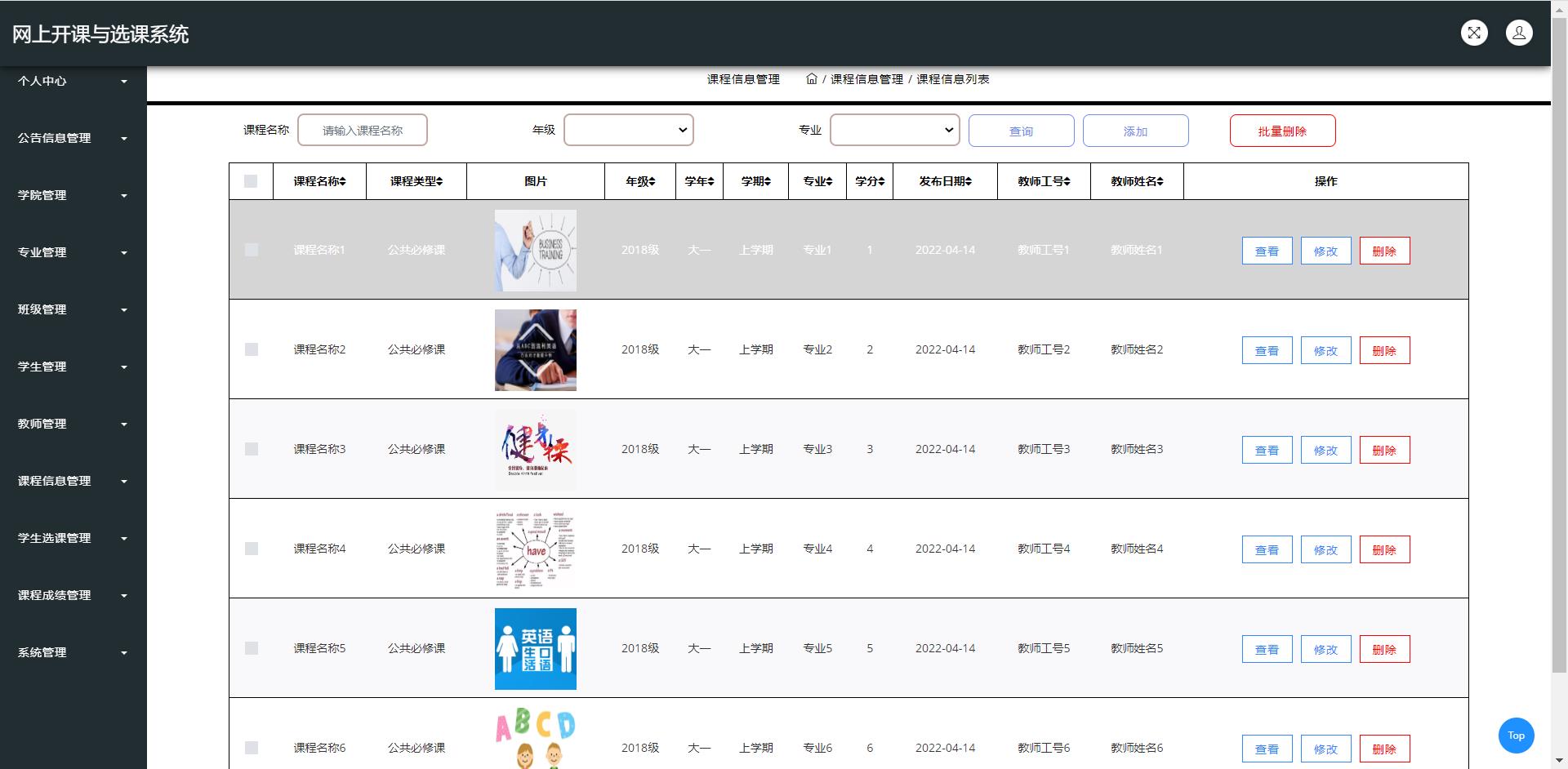
Task: Check the row checkbox for 课程名称4
Action: pyautogui.click(x=252, y=549)
